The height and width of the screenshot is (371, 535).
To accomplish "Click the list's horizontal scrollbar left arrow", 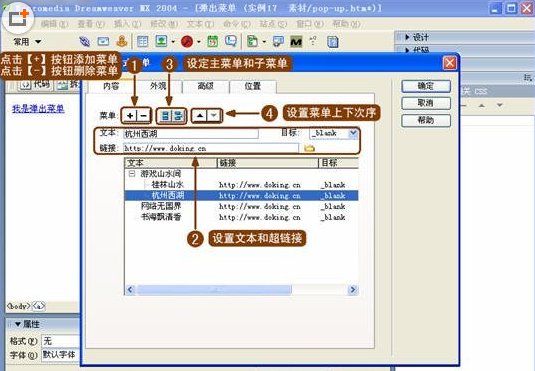I will pyautogui.click(x=130, y=290).
